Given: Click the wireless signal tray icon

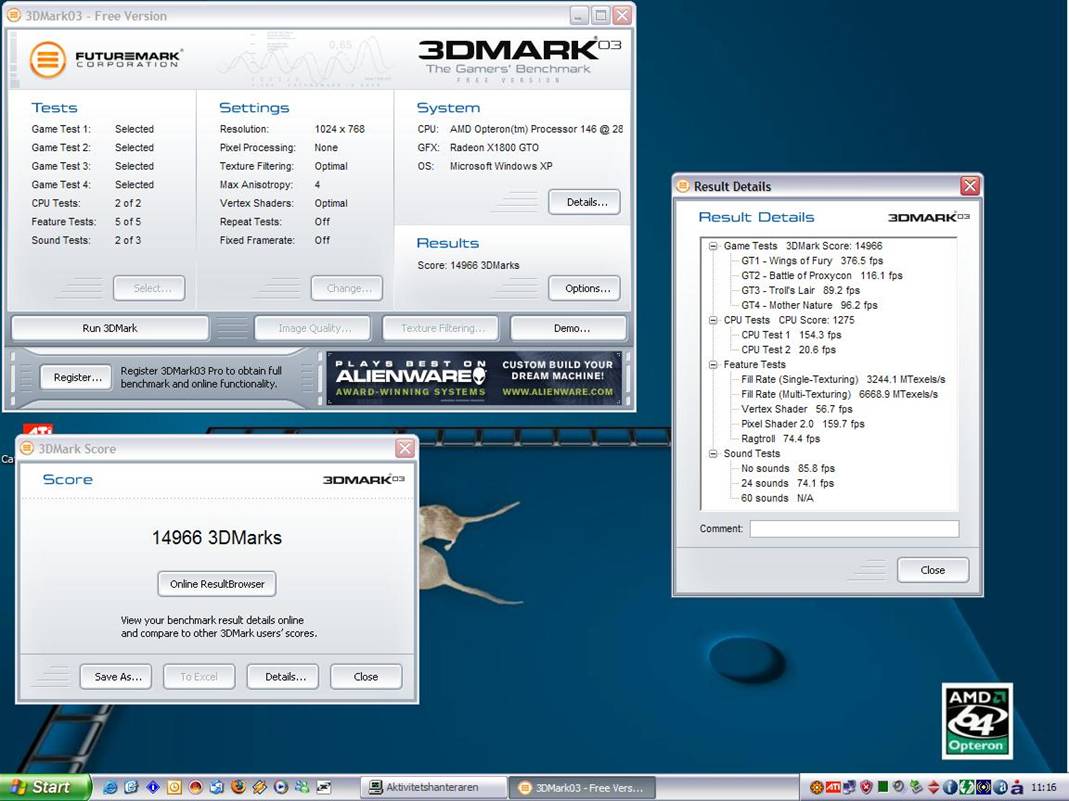Looking at the screenshot, I should click(984, 787).
